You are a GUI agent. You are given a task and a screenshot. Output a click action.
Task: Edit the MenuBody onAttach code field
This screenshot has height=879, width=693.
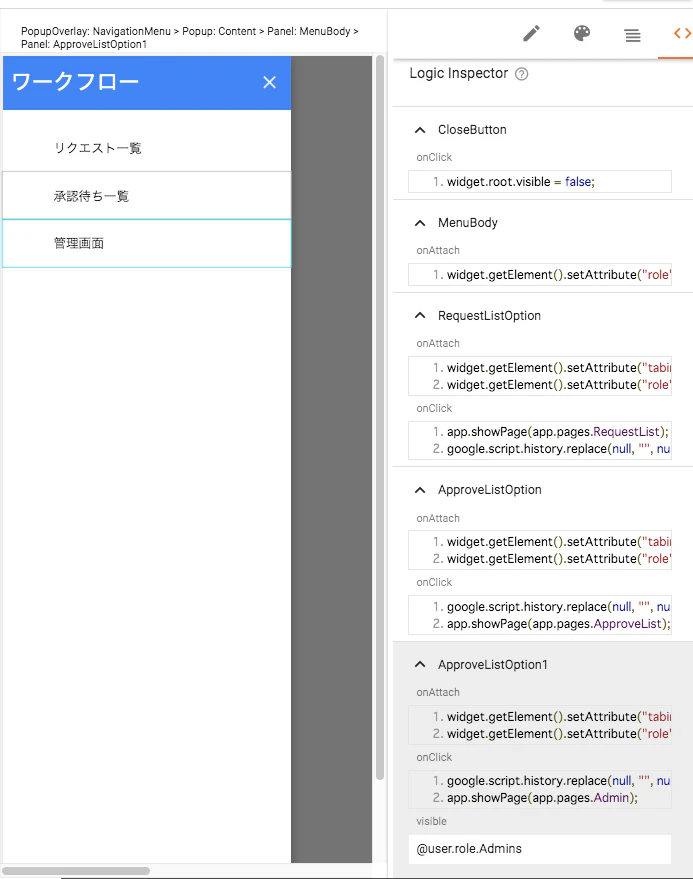[x=539, y=275]
